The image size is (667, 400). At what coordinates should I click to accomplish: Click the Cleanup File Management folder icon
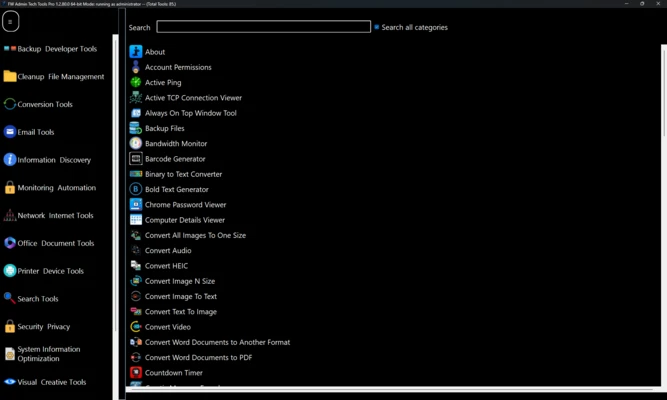click(x=10, y=76)
